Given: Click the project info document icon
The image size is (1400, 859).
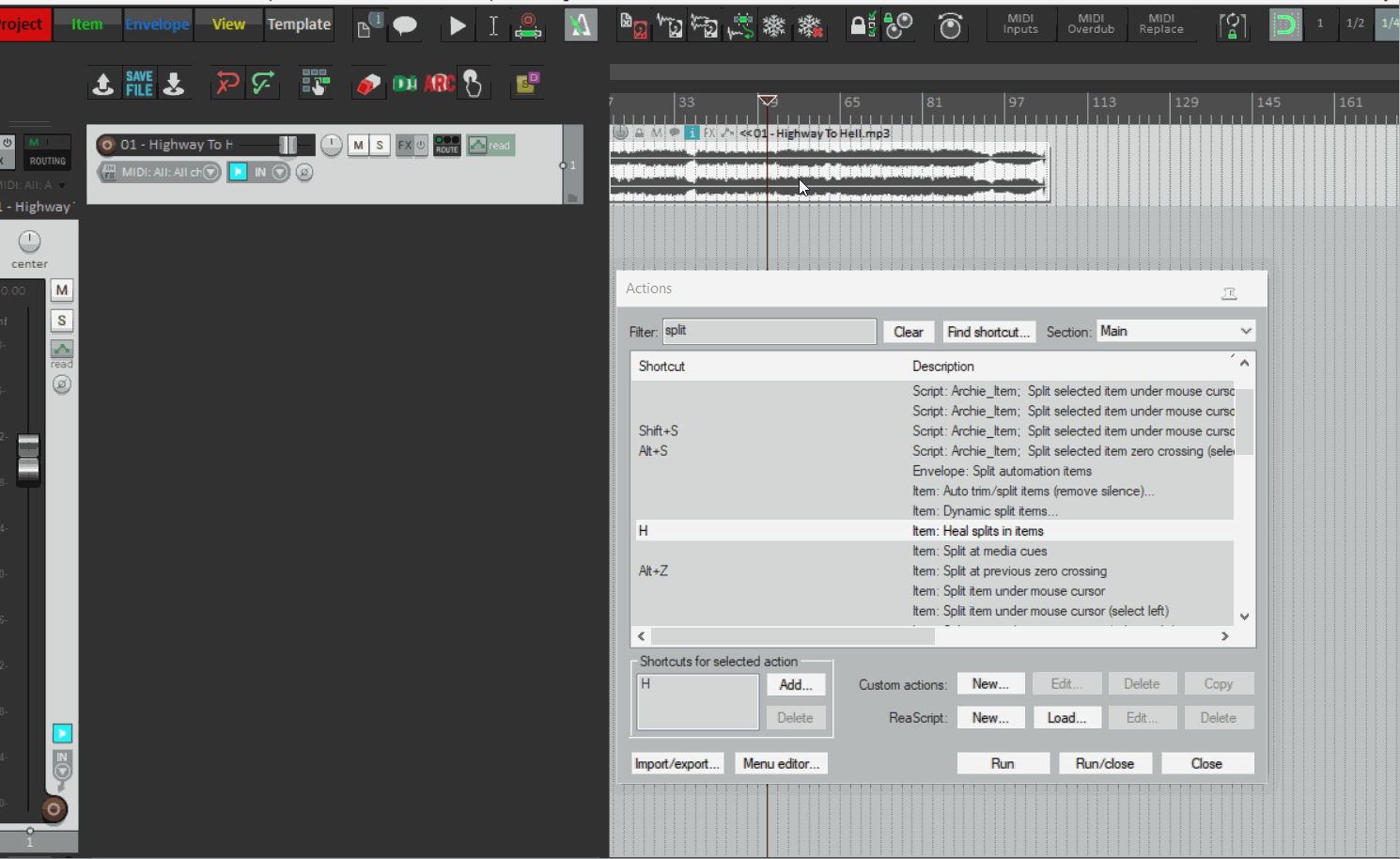Looking at the screenshot, I should pos(368,25).
